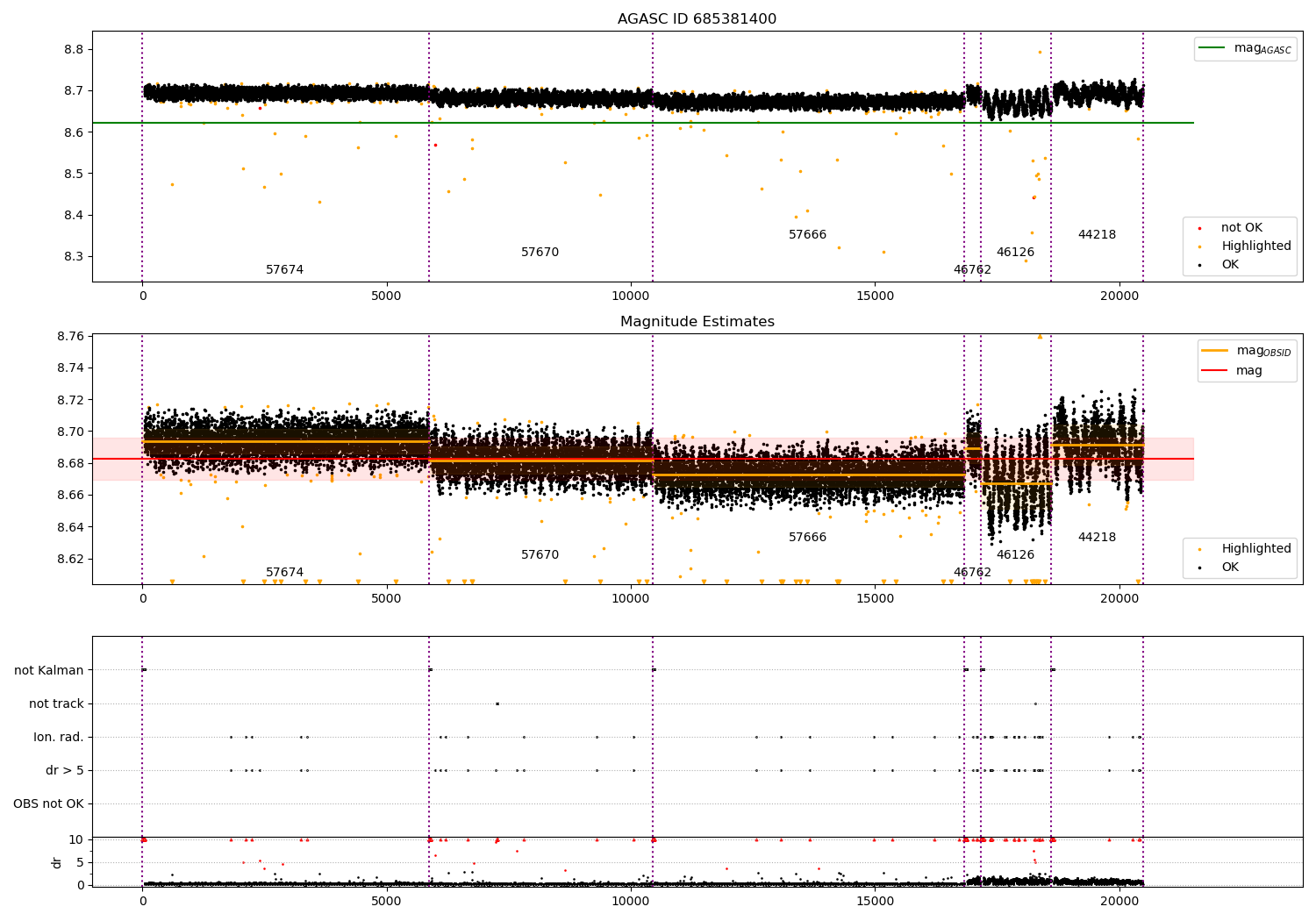Click the 'not Kalman' row label
The width and height of the screenshot is (1316, 921).
click(x=49, y=671)
